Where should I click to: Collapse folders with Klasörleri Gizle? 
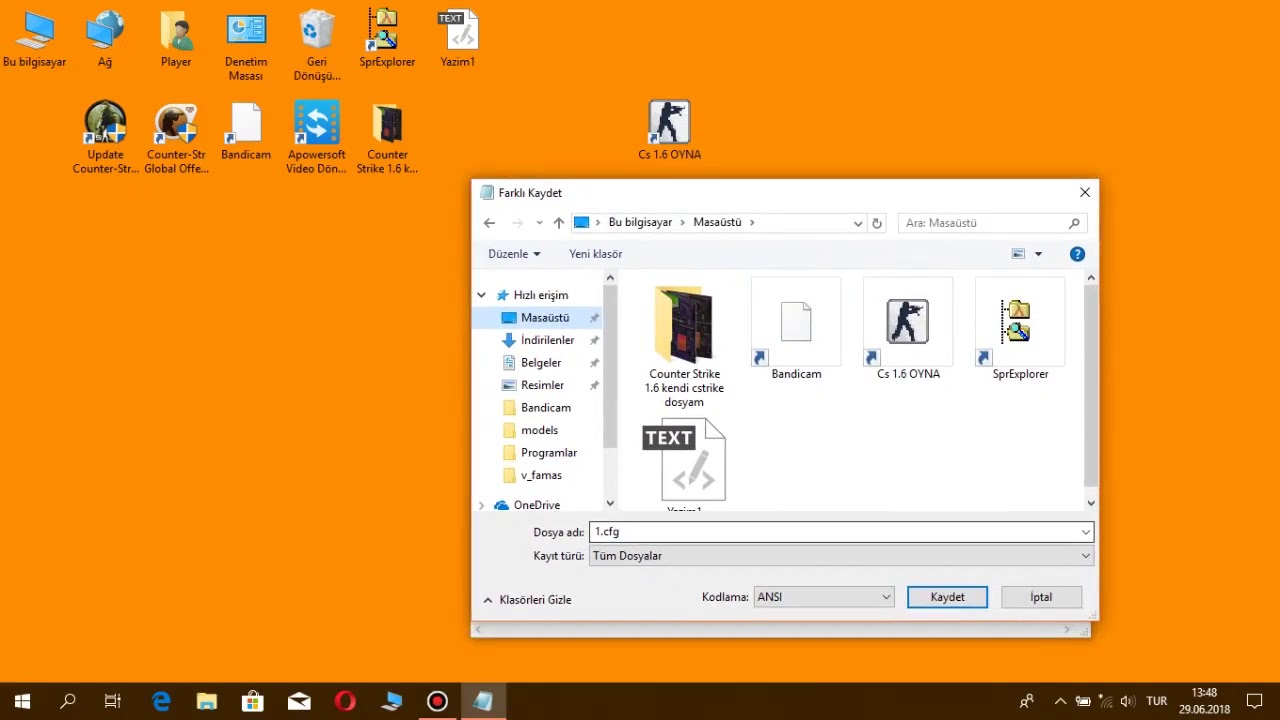pos(527,600)
